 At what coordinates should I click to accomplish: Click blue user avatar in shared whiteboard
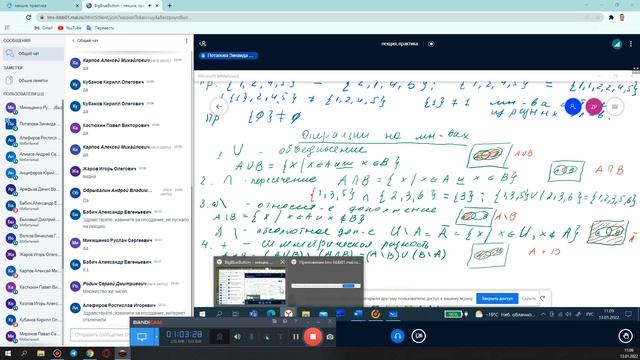pyautogui.click(x=573, y=107)
